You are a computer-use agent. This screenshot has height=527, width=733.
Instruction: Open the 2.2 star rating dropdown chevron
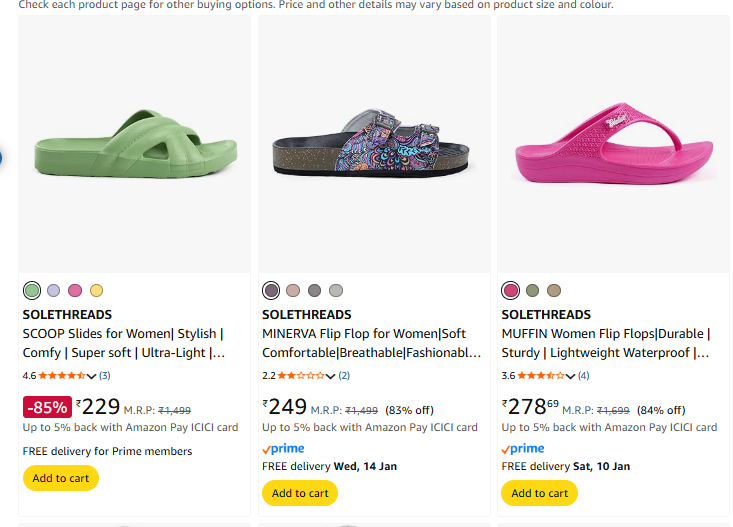(332, 376)
